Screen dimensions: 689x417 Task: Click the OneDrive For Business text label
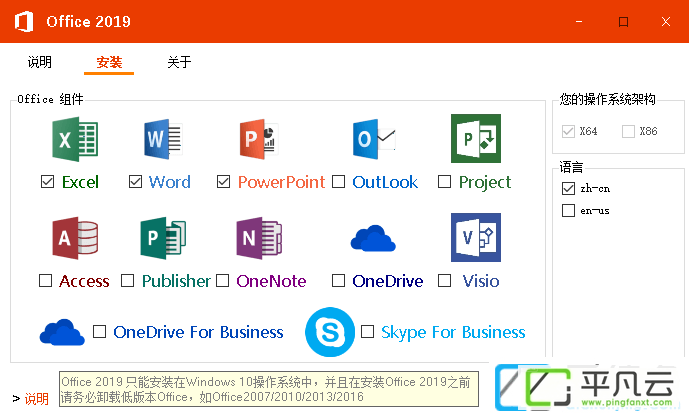click(x=198, y=332)
